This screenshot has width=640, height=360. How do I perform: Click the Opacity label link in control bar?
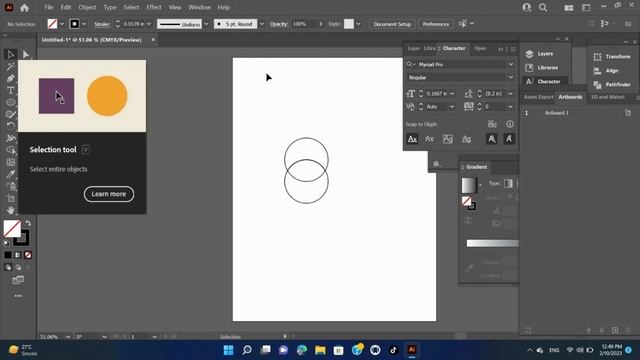click(x=279, y=24)
